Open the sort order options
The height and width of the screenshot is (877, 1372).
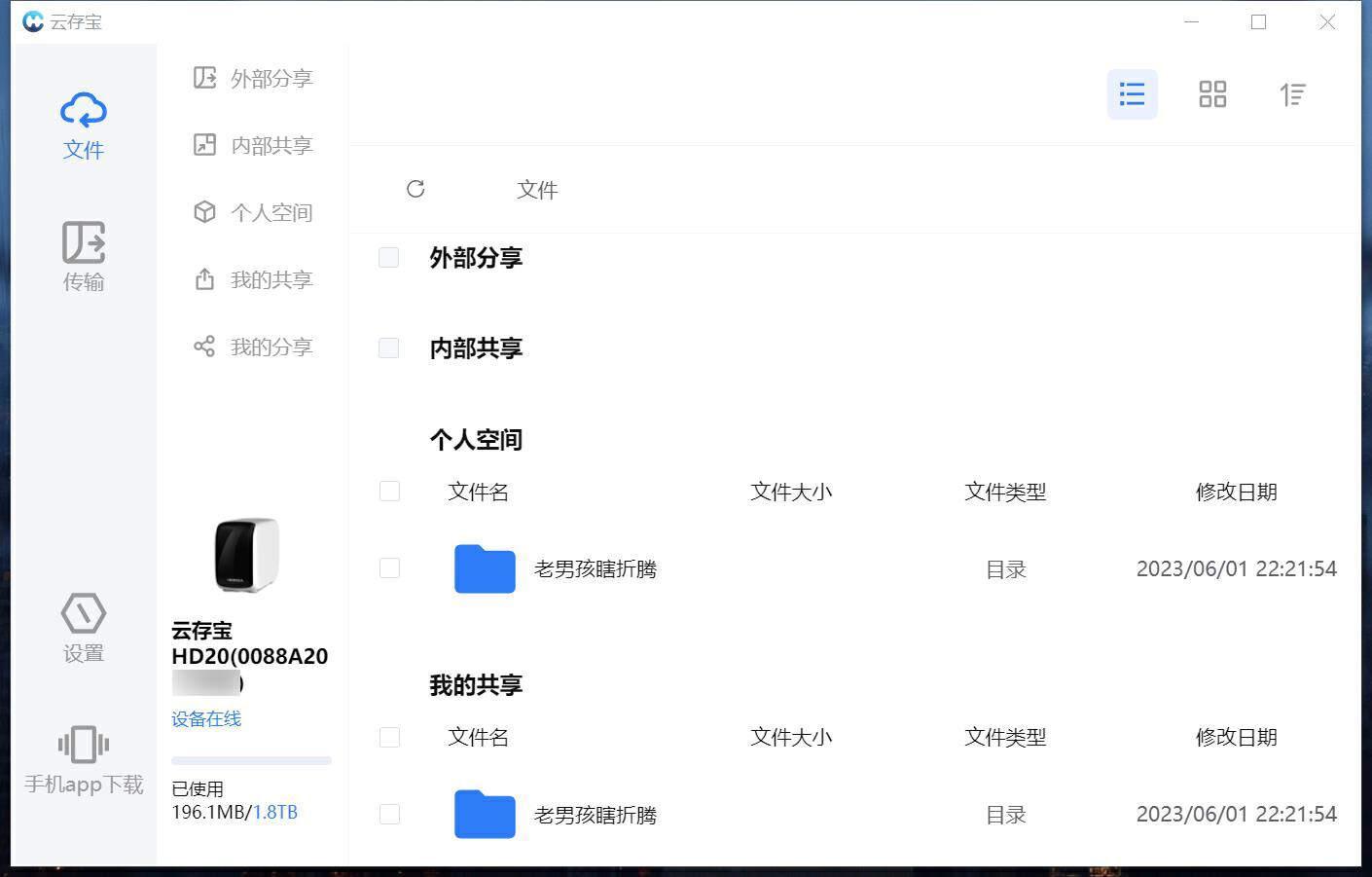click(x=1292, y=94)
